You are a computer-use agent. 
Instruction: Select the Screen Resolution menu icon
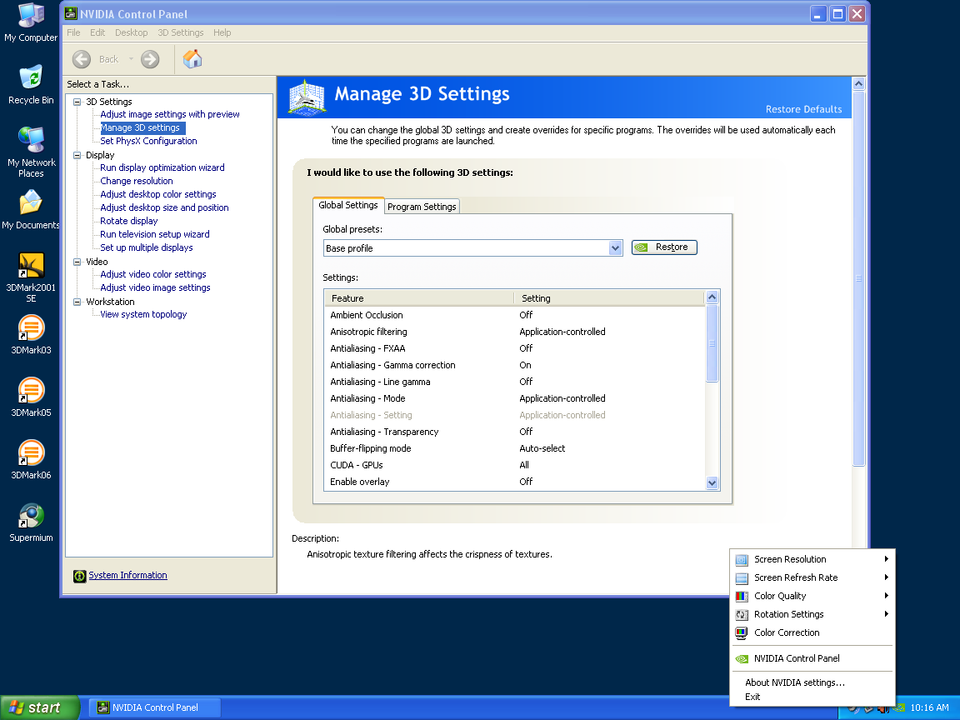pos(742,560)
